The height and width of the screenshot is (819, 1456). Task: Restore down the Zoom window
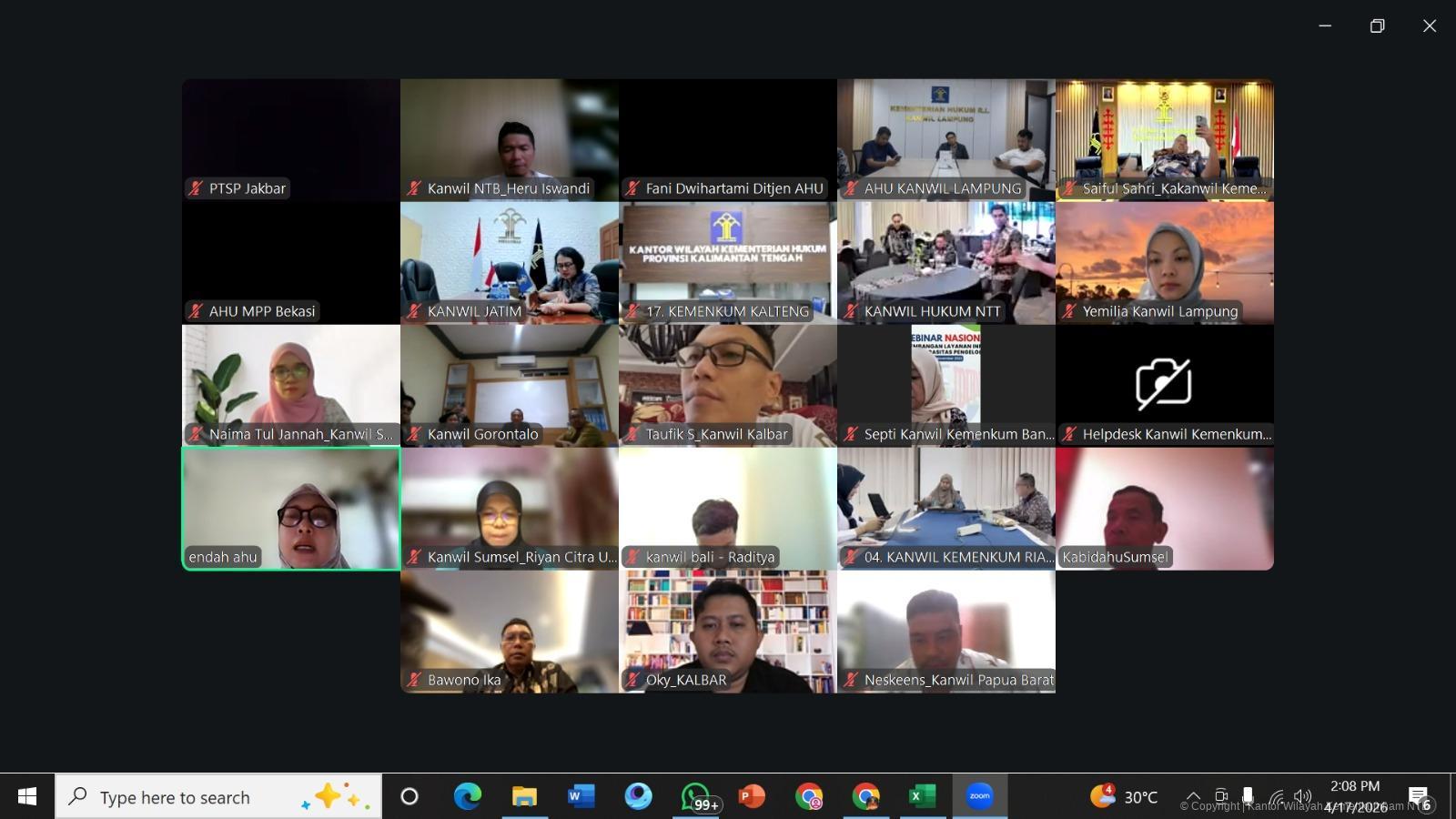1377,25
